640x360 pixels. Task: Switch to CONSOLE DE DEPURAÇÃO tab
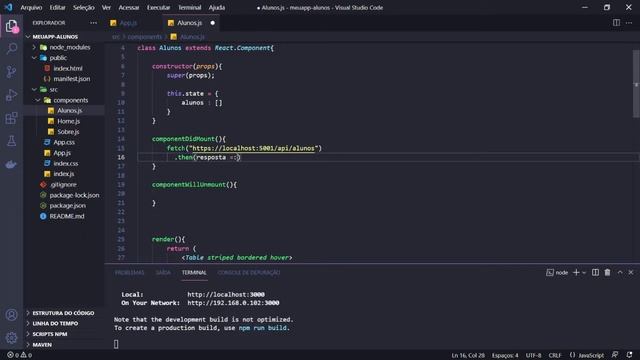[x=249, y=272]
